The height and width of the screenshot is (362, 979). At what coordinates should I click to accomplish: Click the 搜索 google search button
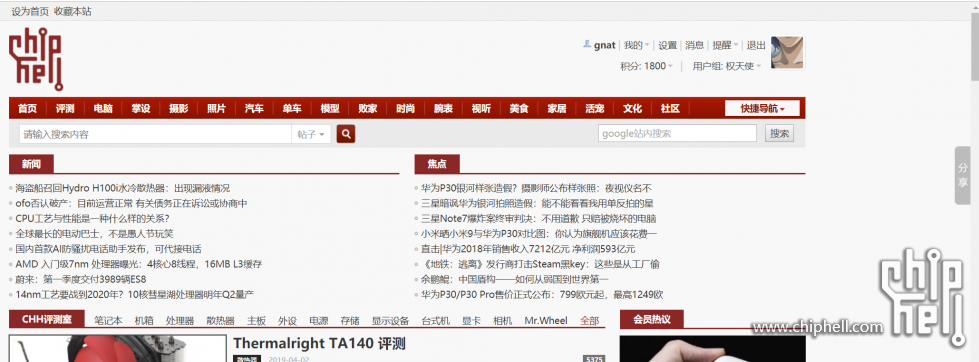[x=779, y=134]
